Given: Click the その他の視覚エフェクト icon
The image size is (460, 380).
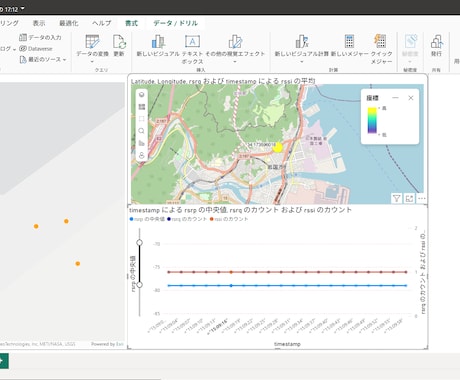Looking at the screenshot, I should coord(235,42).
